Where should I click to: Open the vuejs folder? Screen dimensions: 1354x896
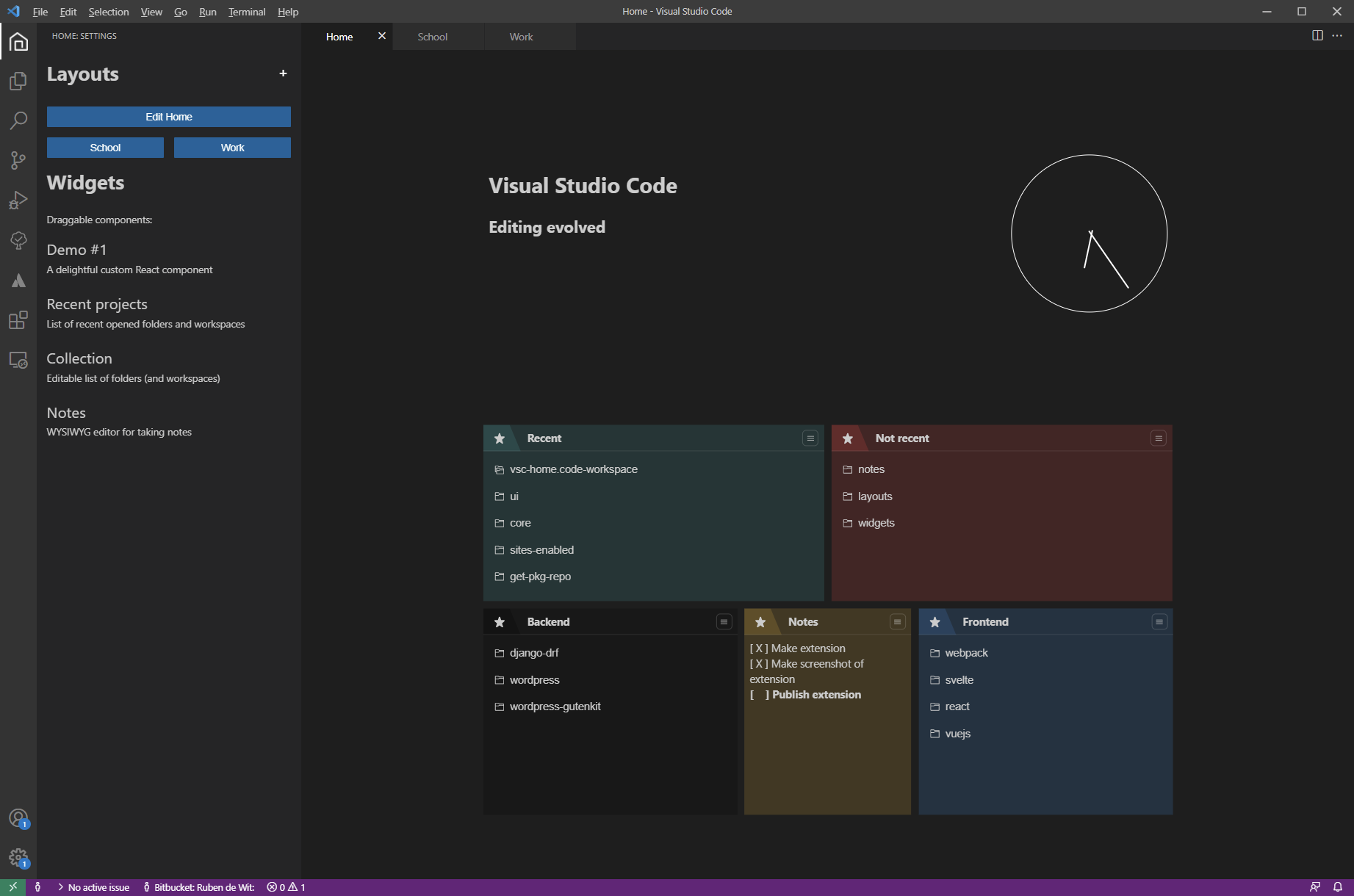951,734
